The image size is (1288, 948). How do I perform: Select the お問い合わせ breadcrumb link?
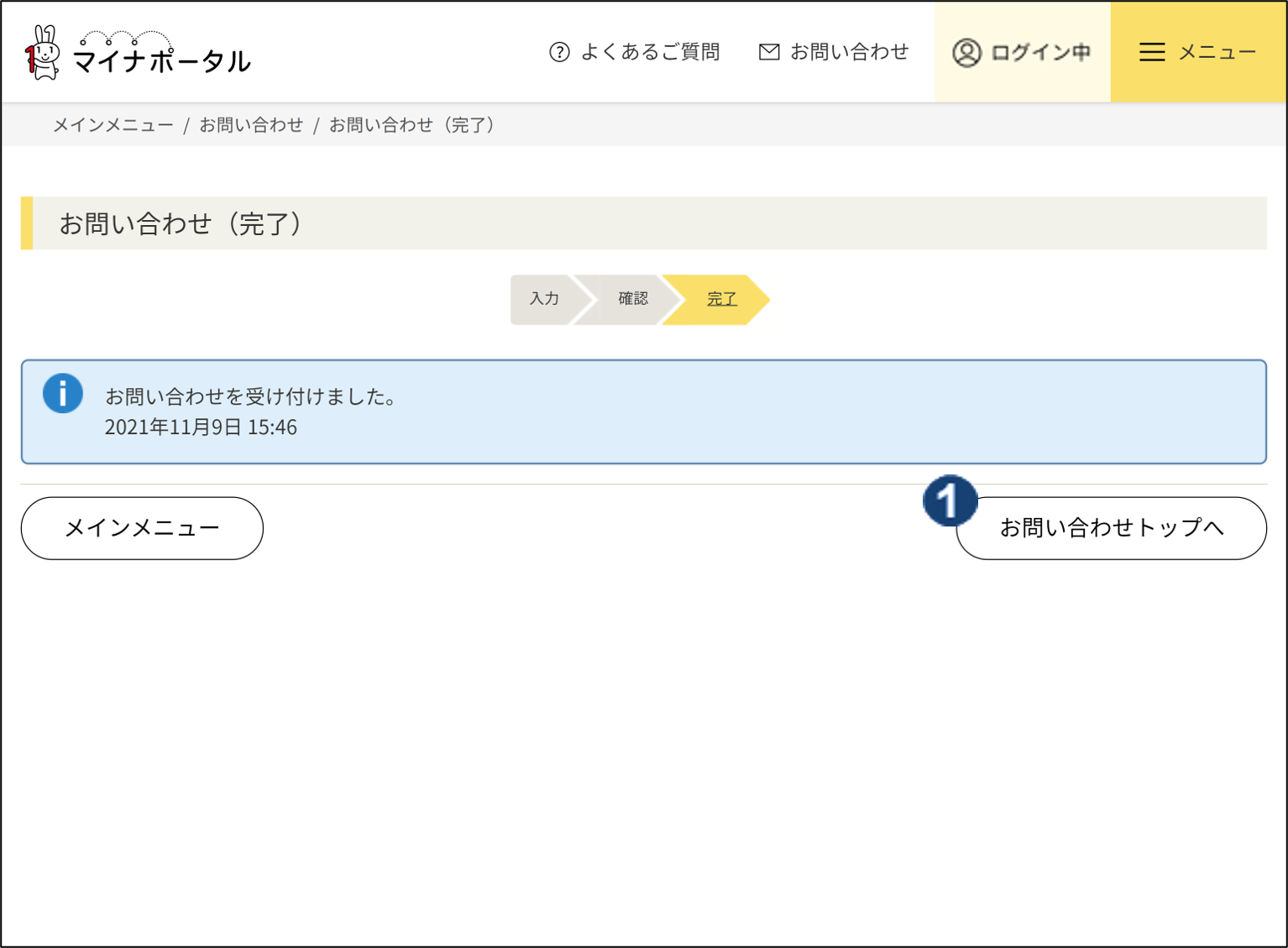coord(251,125)
